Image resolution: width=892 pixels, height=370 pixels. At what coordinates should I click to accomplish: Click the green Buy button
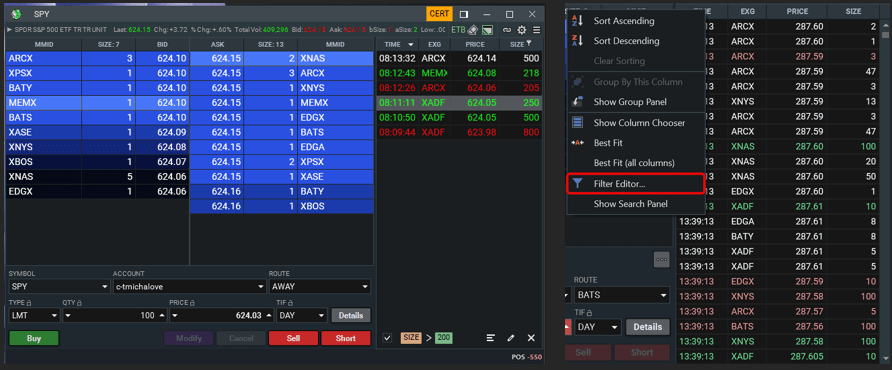click(x=34, y=338)
